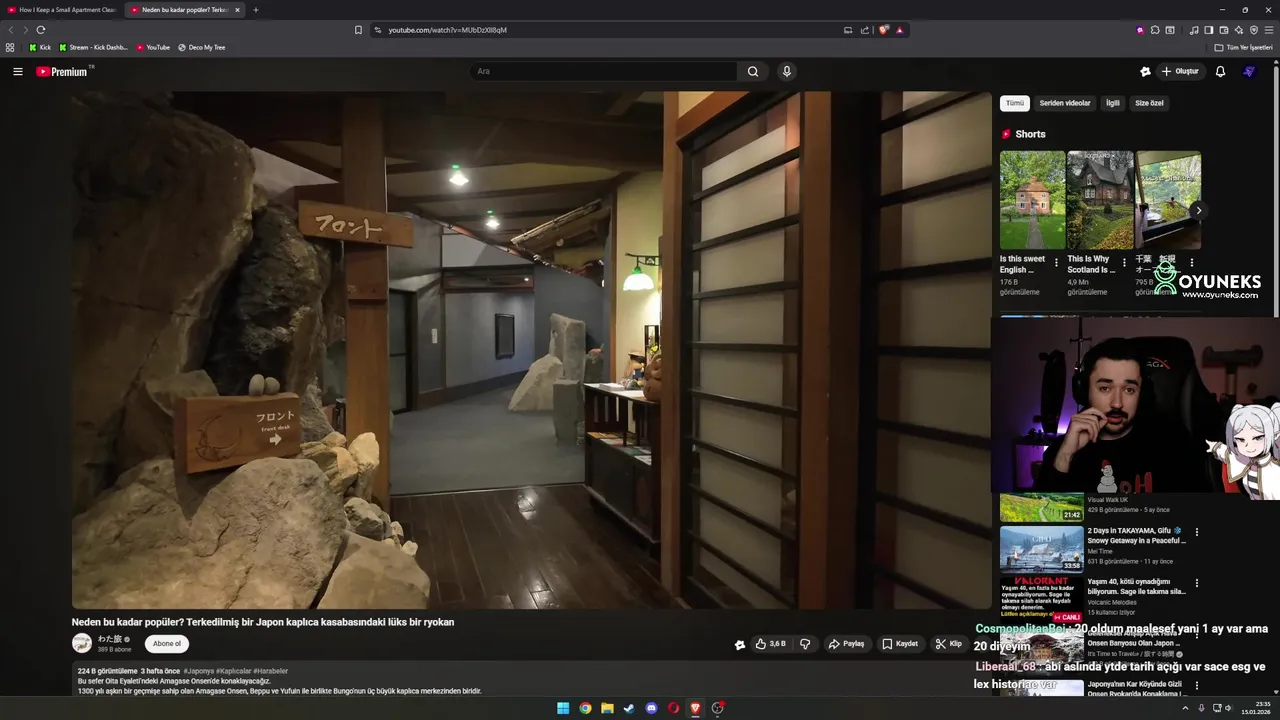The width and height of the screenshot is (1280, 720).
Task: Open options for 'Yaşım 40' Valorant video
Action: tap(1196, 582)
